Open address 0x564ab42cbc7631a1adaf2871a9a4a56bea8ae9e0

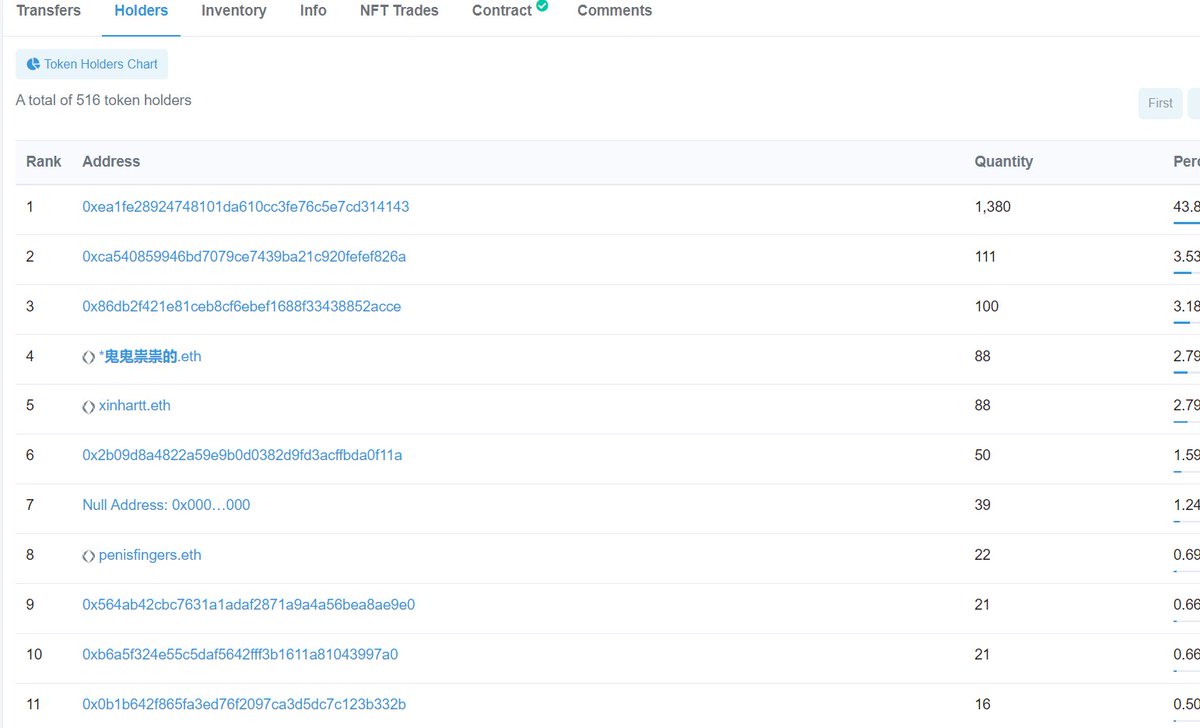(248, 605)
